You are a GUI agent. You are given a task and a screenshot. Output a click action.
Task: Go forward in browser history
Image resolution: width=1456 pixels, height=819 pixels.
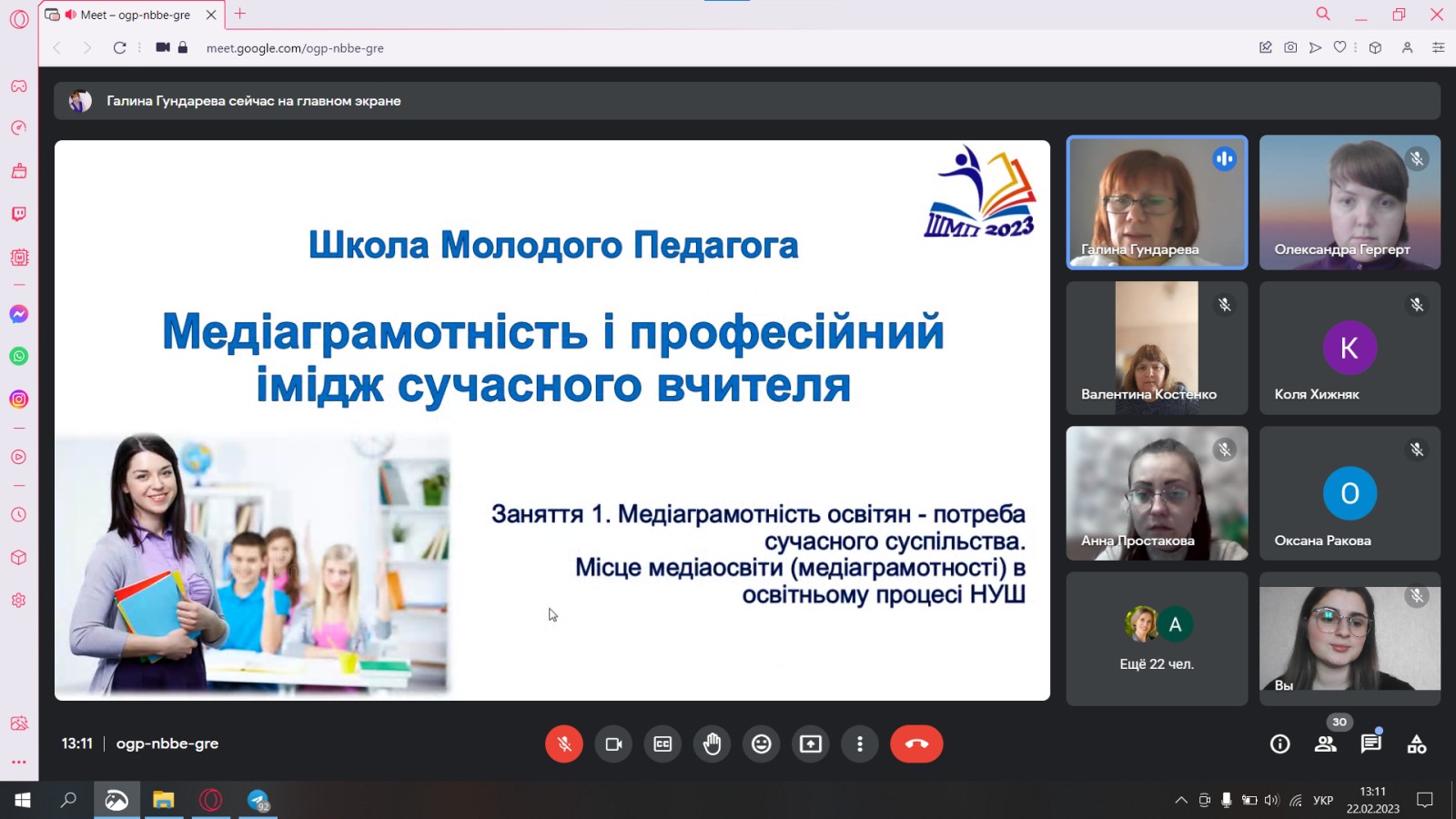point(86,47)
